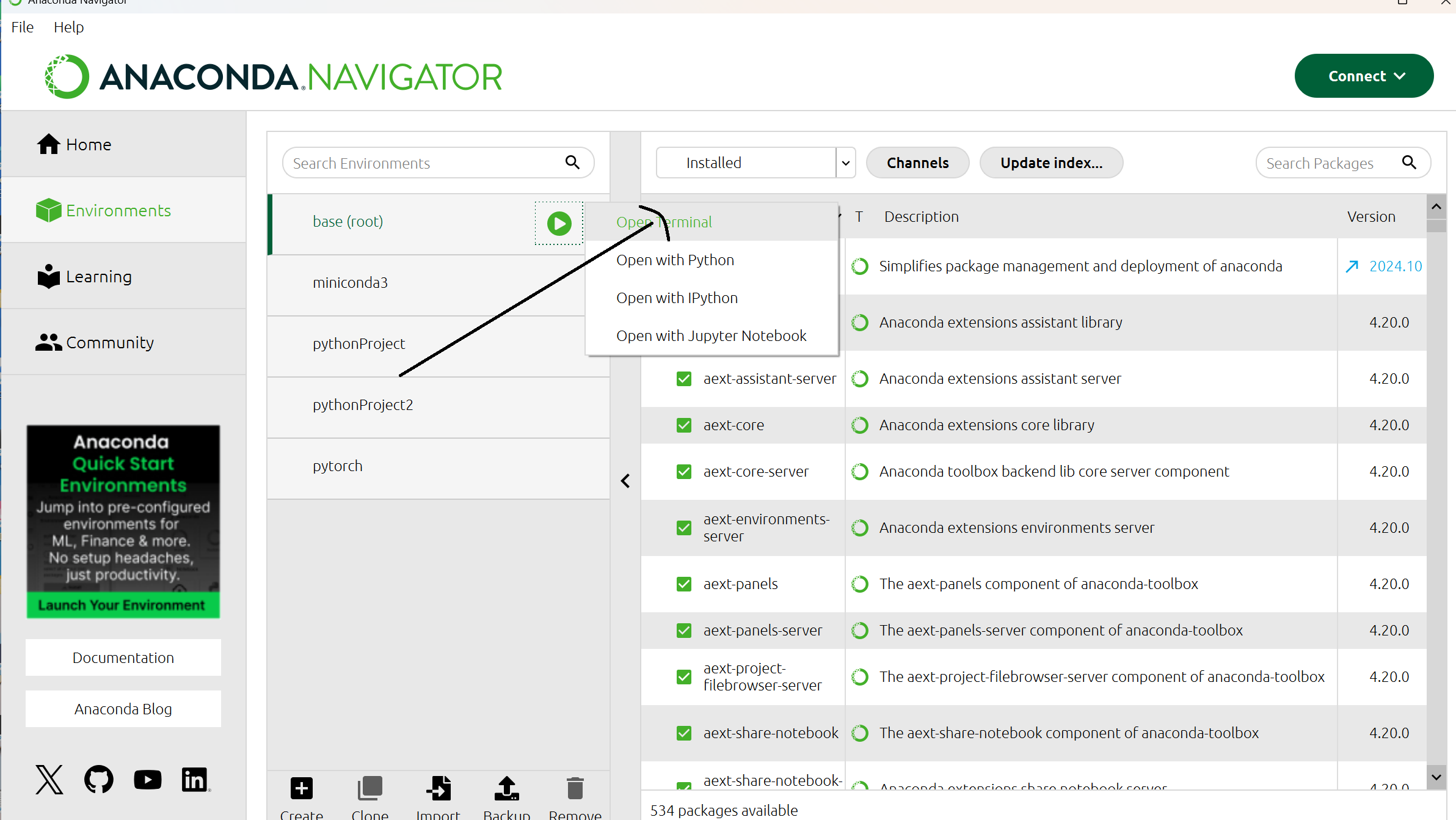The width and height of the screenshot is (1456, 820).
Task: Open the YouTube social icon
Action: coord(148,780)
